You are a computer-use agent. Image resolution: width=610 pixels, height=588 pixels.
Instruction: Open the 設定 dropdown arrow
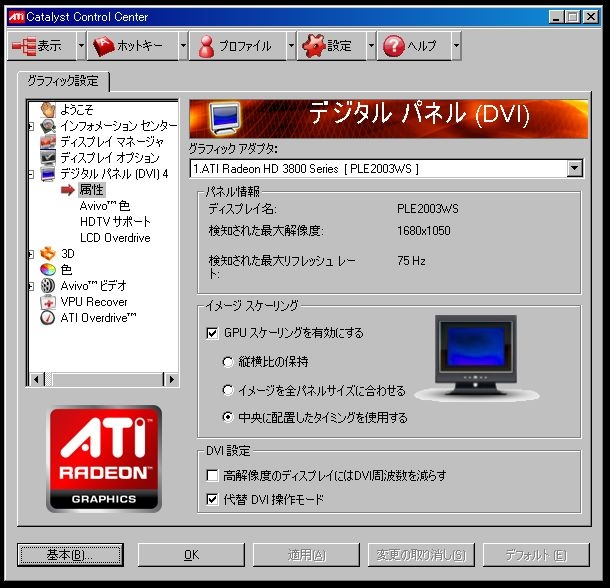372,46
